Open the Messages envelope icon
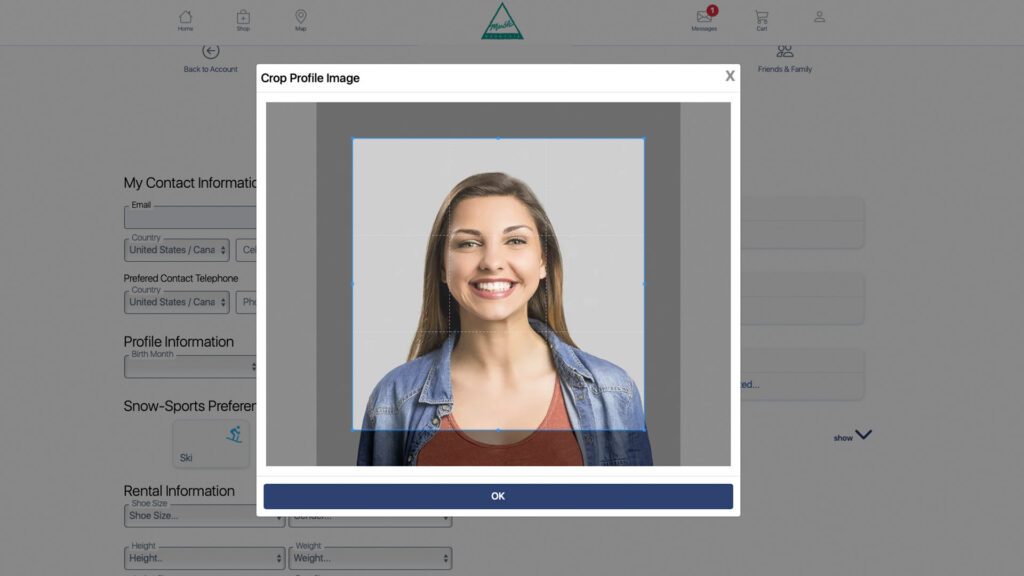The width and height of the screenshot is (1024, 576). point(704,17)
